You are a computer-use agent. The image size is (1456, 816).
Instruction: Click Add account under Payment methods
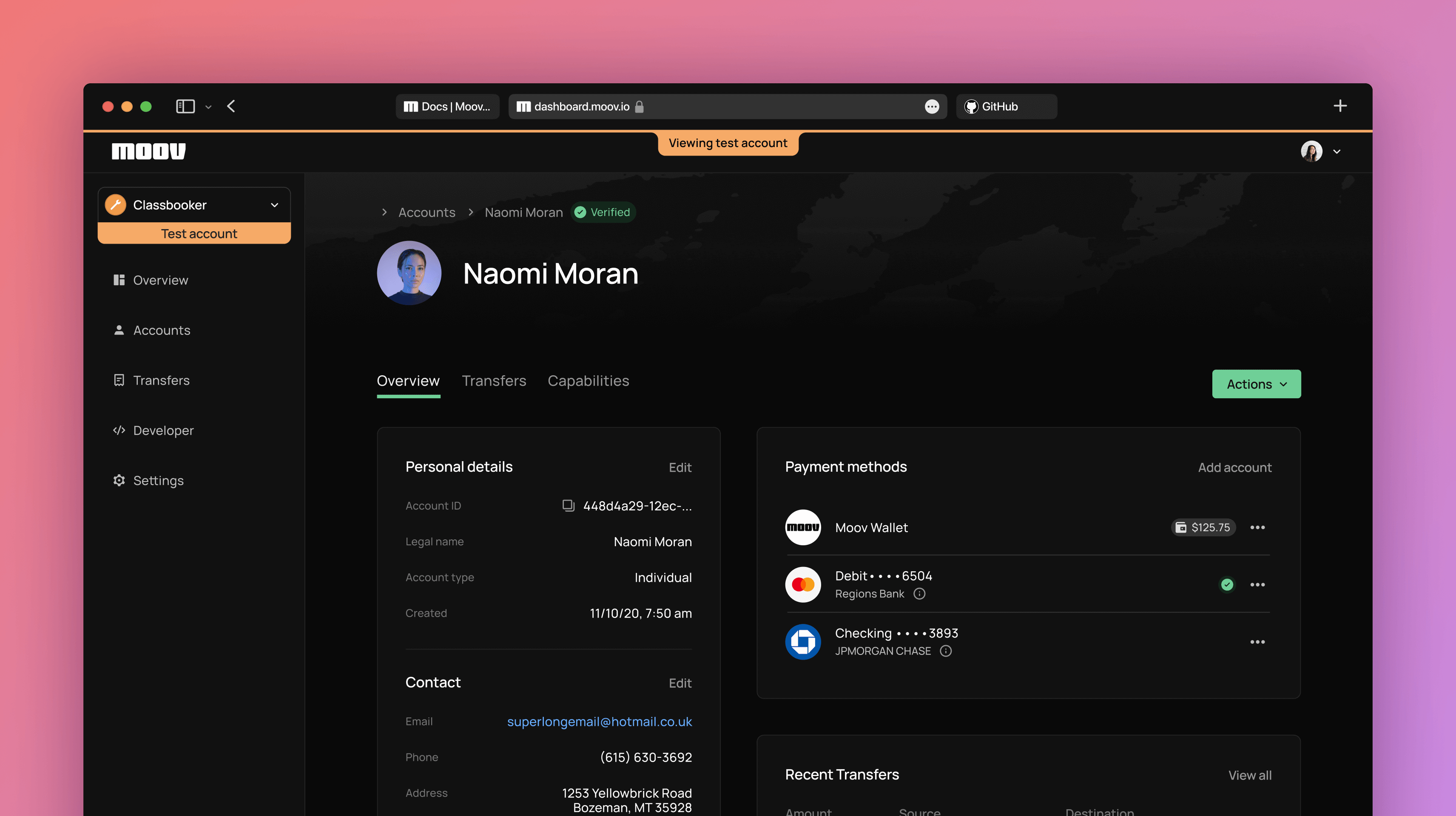pyautogui.click(x=1234, y=467)
